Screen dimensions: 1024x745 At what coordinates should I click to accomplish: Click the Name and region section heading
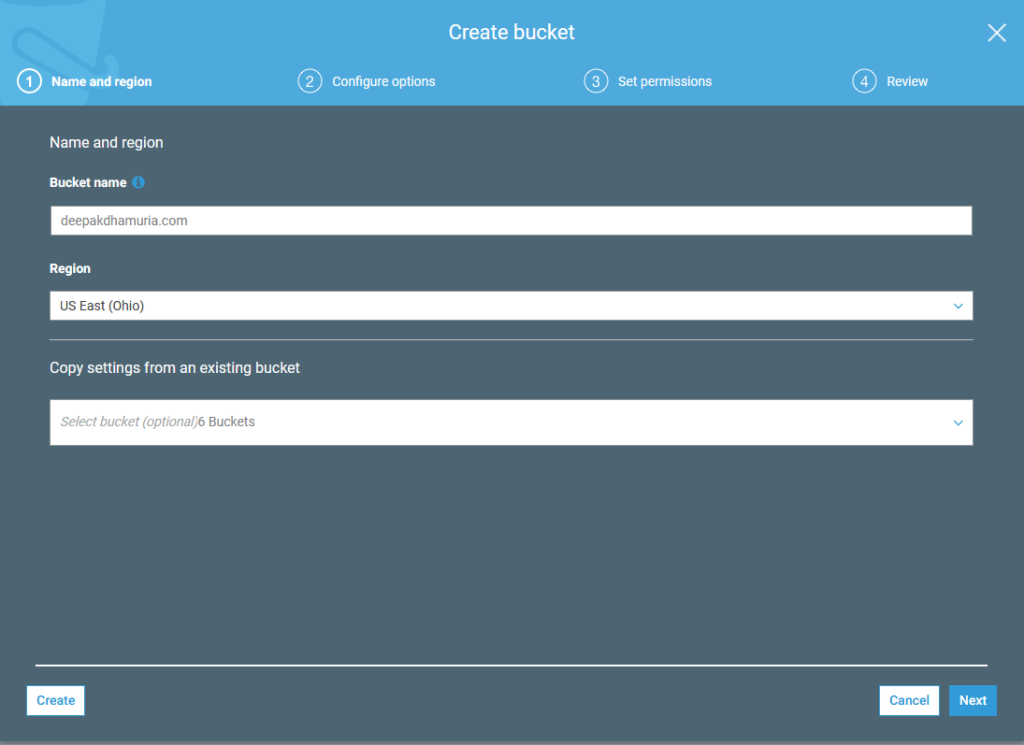(x=106, y=142)
